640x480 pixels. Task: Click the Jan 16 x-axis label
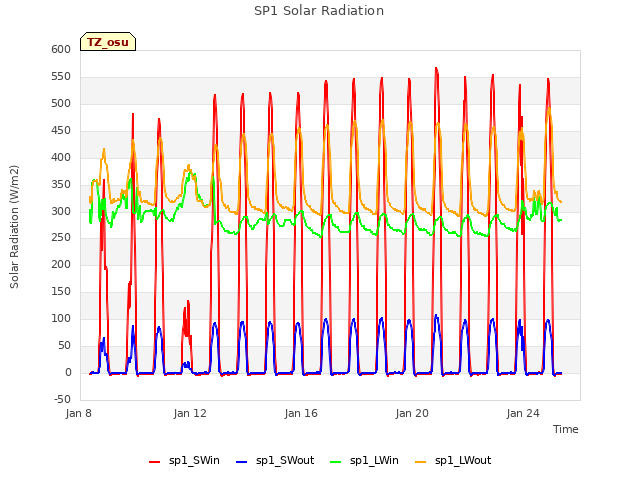(301, 413)
